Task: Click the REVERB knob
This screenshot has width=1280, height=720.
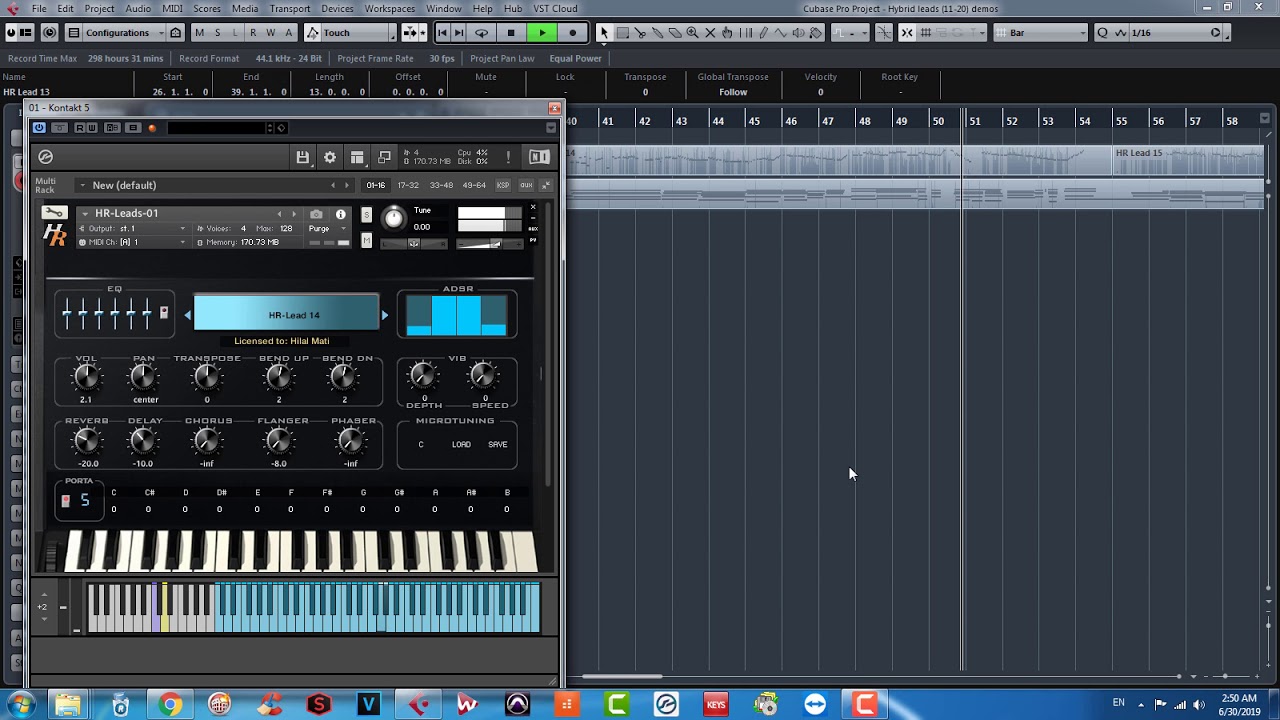Action: click(87, 441)
